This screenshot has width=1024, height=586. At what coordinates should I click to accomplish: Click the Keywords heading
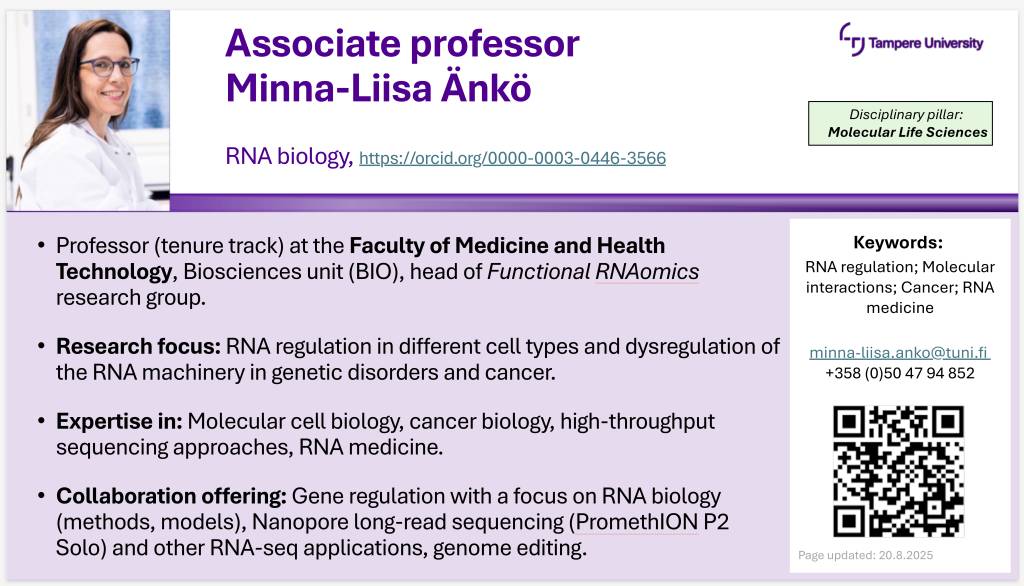[x=898, y=242]
